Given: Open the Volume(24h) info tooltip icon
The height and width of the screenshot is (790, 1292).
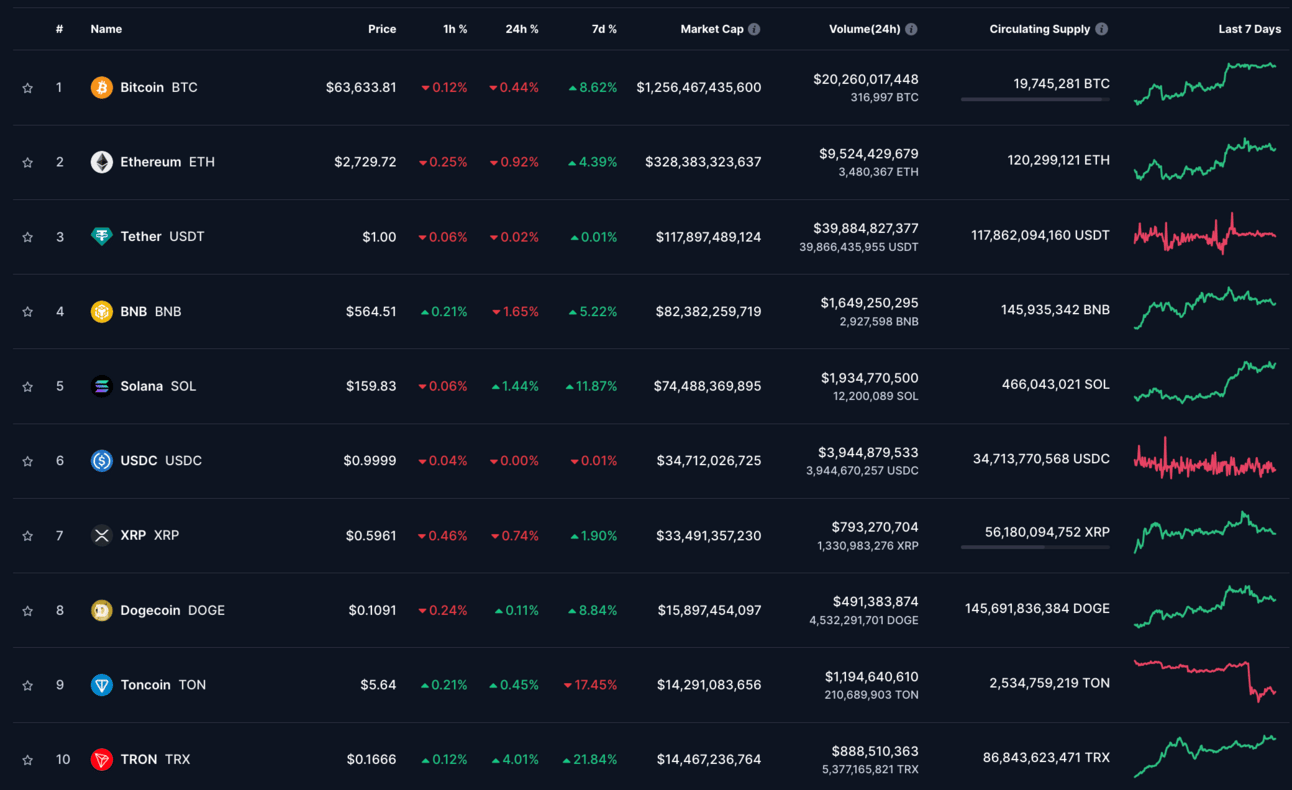Looking at the screenshot, I should pyautogui.click(x=912, y=29).
